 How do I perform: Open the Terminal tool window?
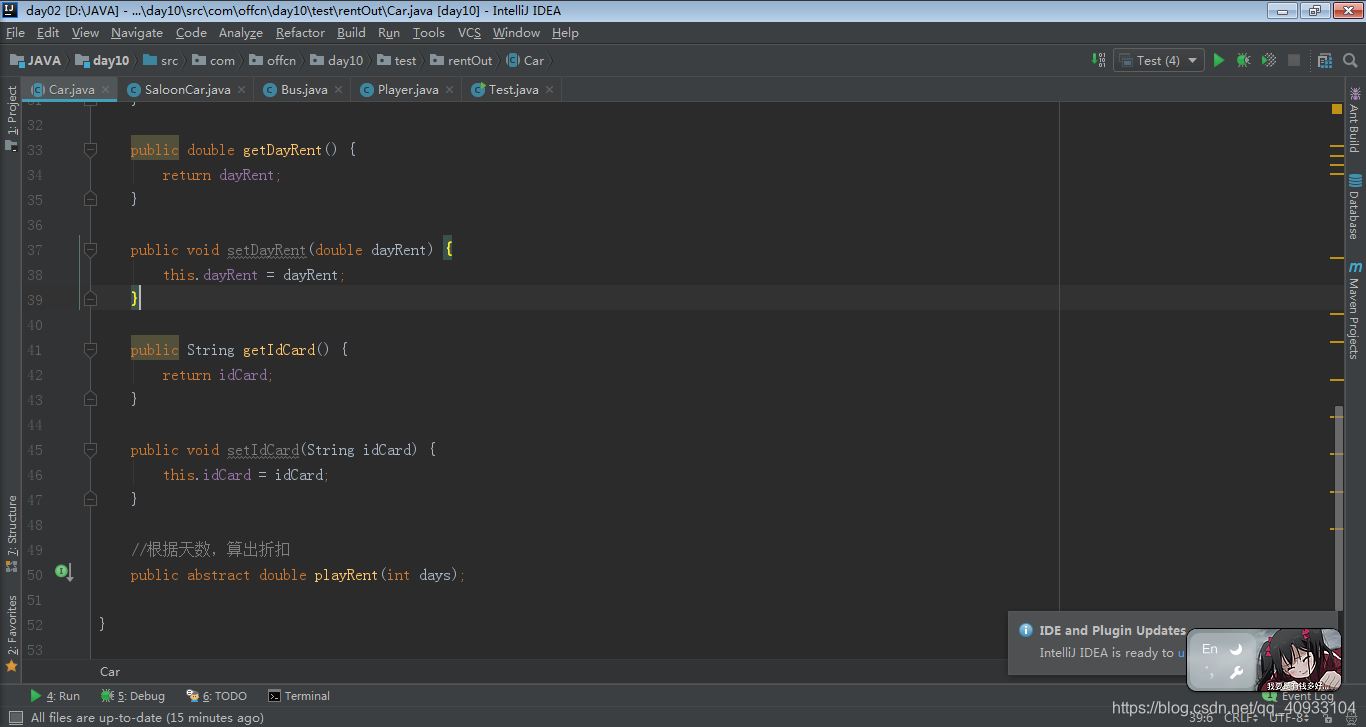(298, 696)
